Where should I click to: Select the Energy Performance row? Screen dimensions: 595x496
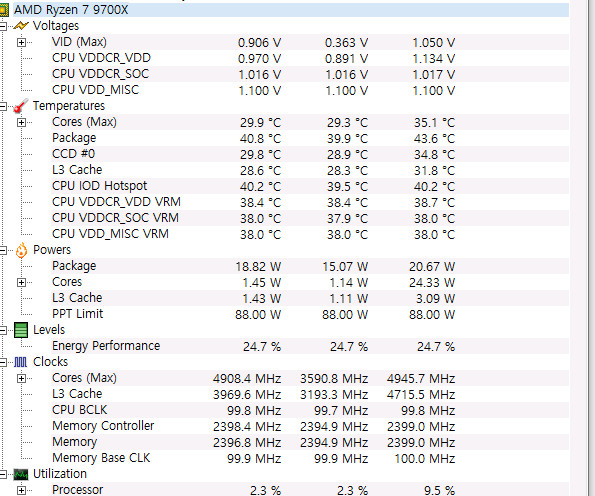tap(310, 346)
